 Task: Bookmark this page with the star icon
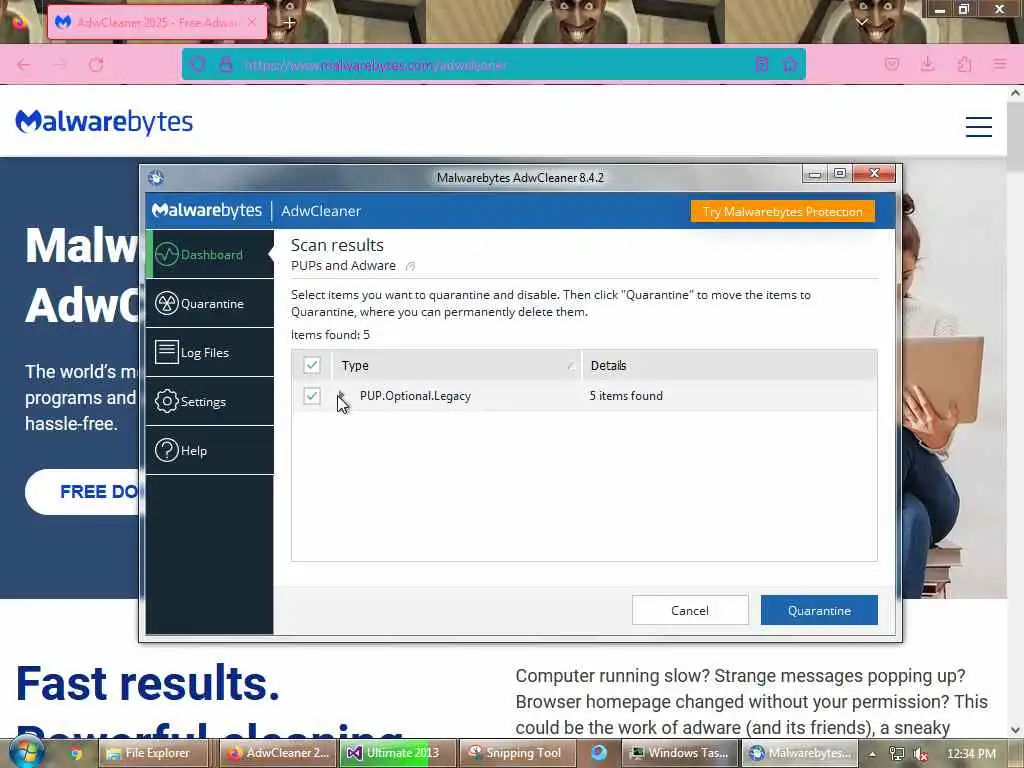[x=790, y=64]
